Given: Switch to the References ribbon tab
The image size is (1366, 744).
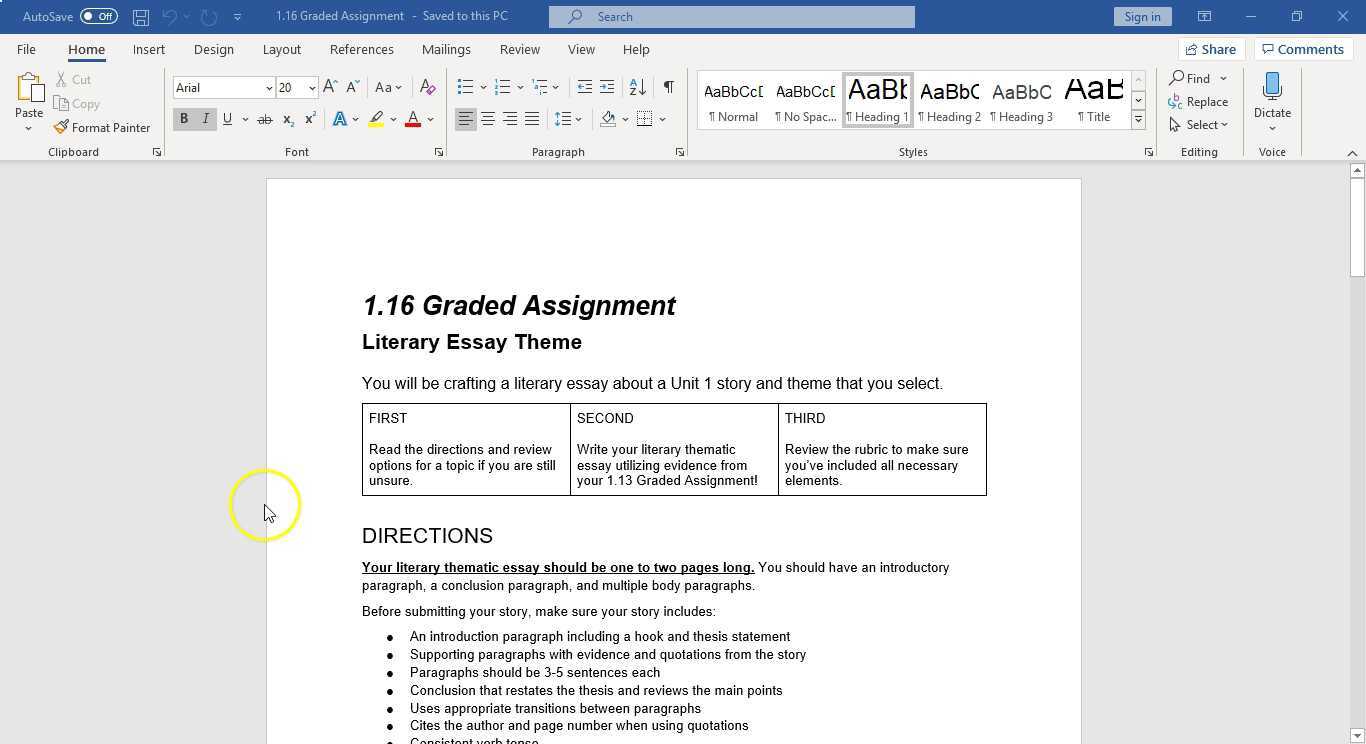Looking at the screenshot, I should tap(361, 49).
